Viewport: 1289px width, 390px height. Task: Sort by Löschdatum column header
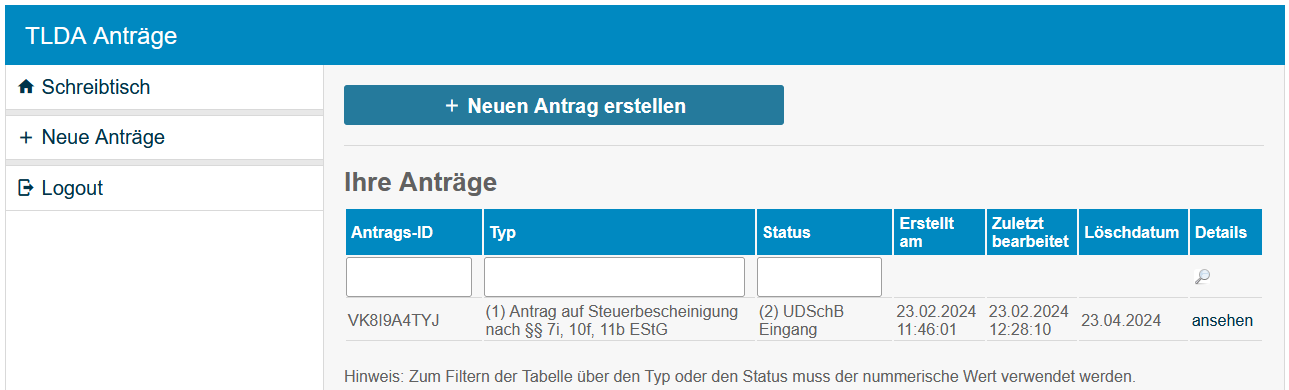(x=1132, y=232)
